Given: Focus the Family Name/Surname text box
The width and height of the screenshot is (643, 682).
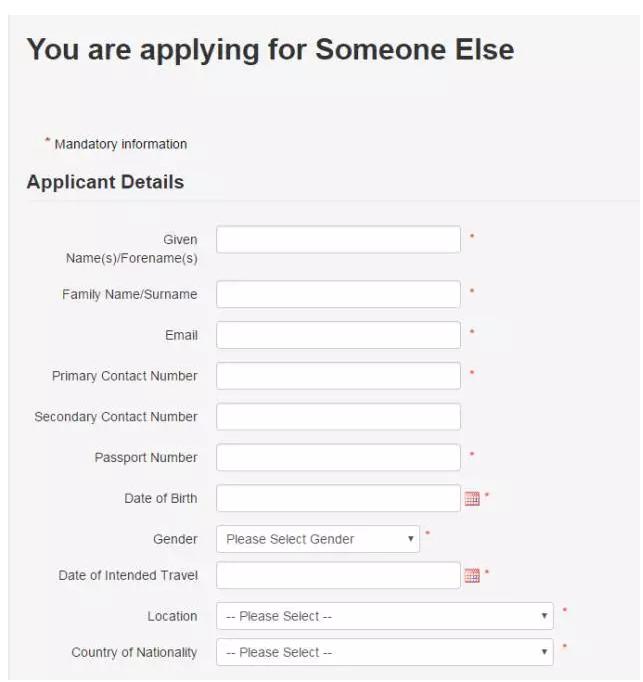Looking at the screenshot, I should (338, 294).
